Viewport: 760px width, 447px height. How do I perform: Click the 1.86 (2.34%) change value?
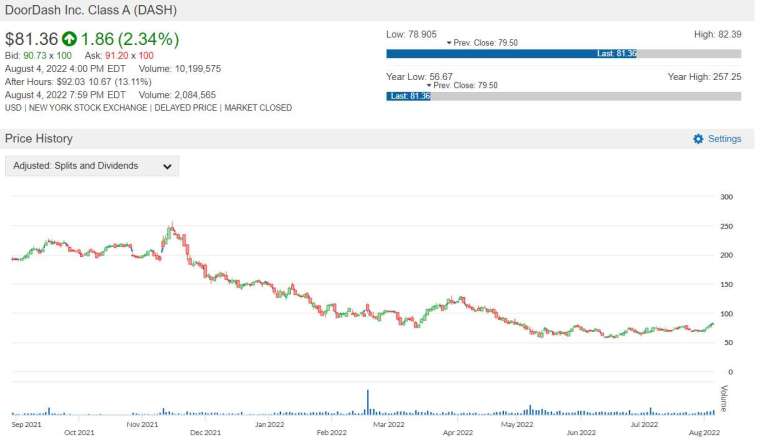pyautogui.click(x=129, y=39)
